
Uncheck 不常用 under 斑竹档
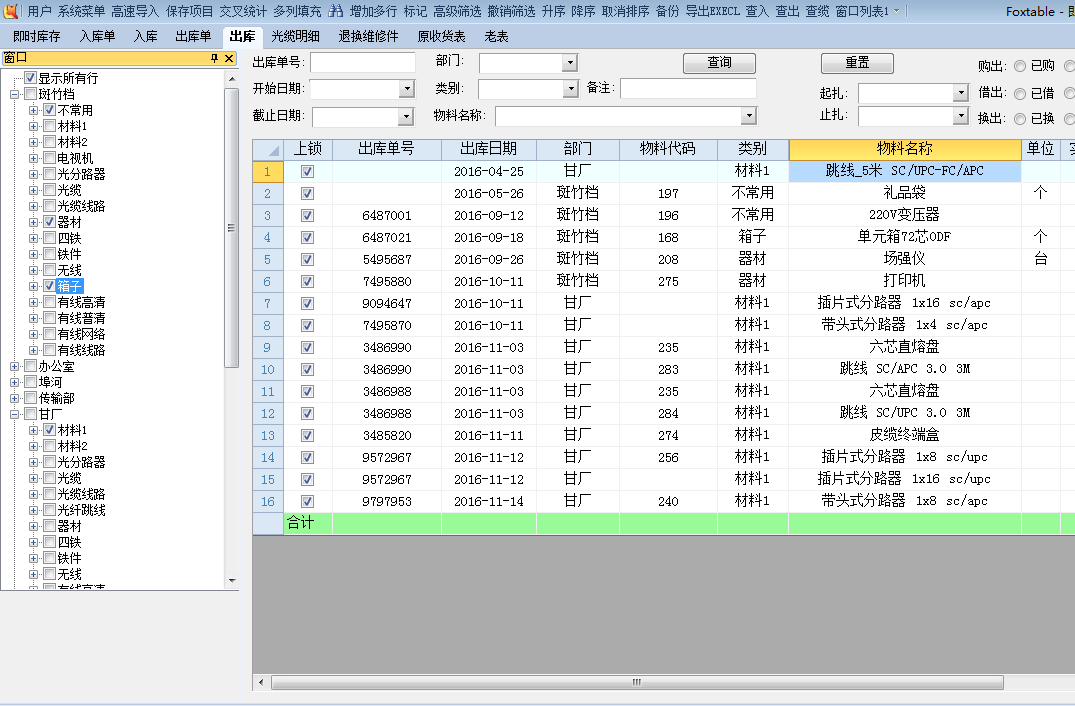click(49, 110)
